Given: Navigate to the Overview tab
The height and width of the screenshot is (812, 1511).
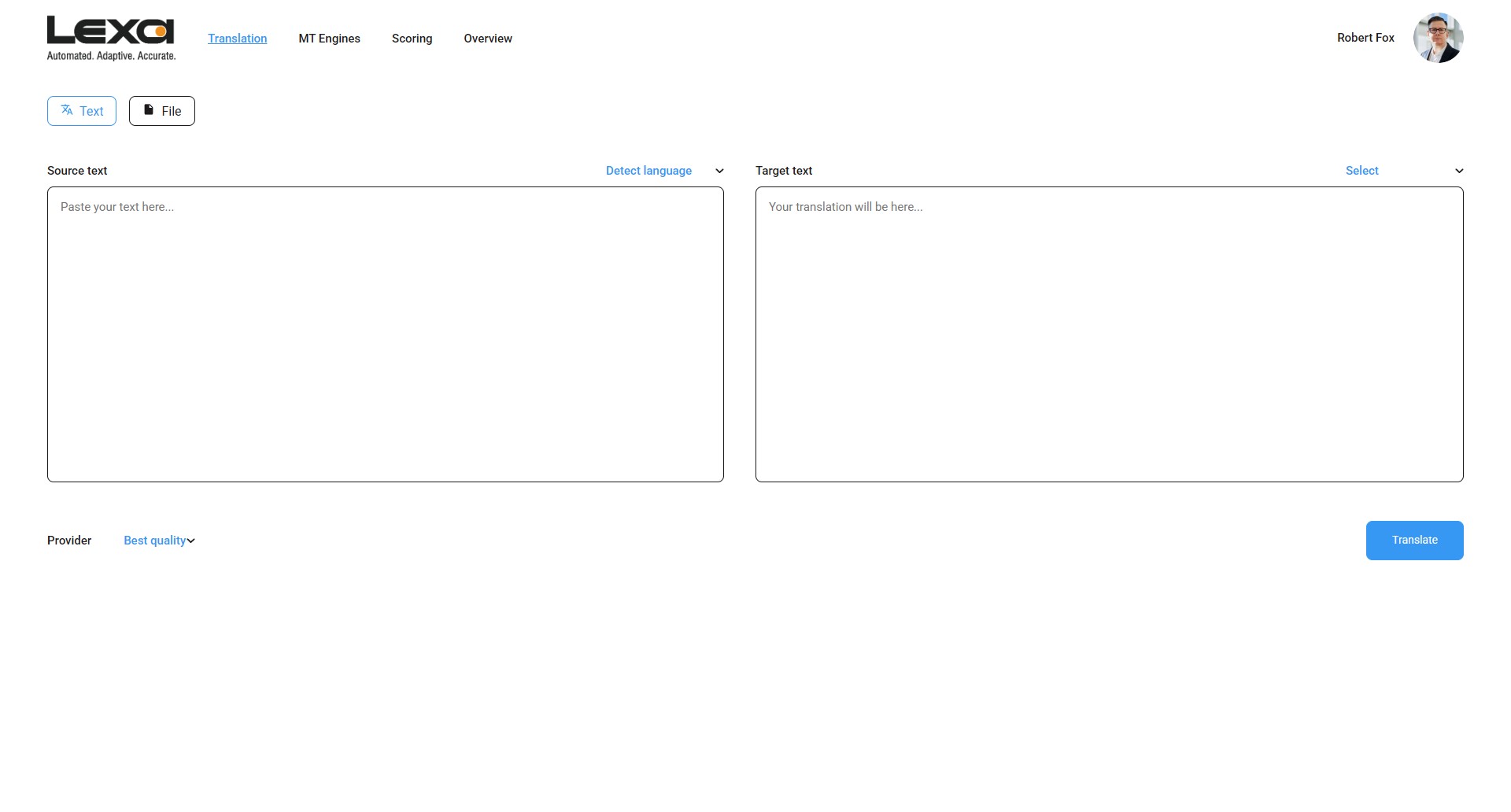Looking at the screenshot, I should (x=488, y=39).
